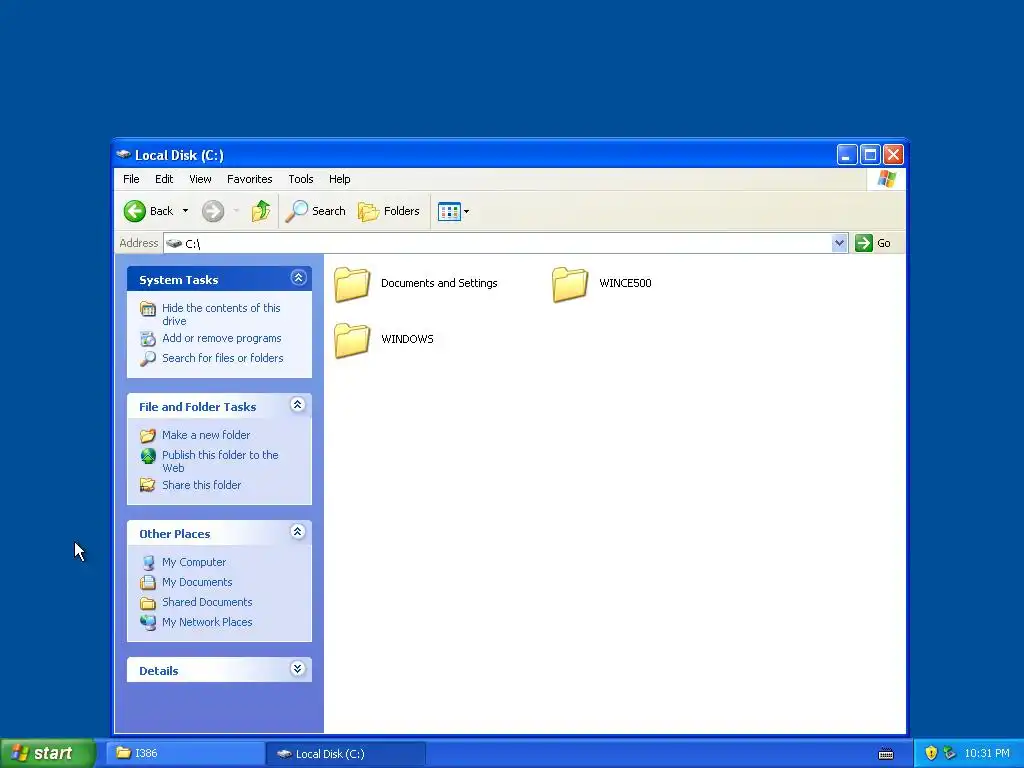This screenshot has width=1024, height=768.
Task: Toggle the Folders pane button
Action: (389, 211)
